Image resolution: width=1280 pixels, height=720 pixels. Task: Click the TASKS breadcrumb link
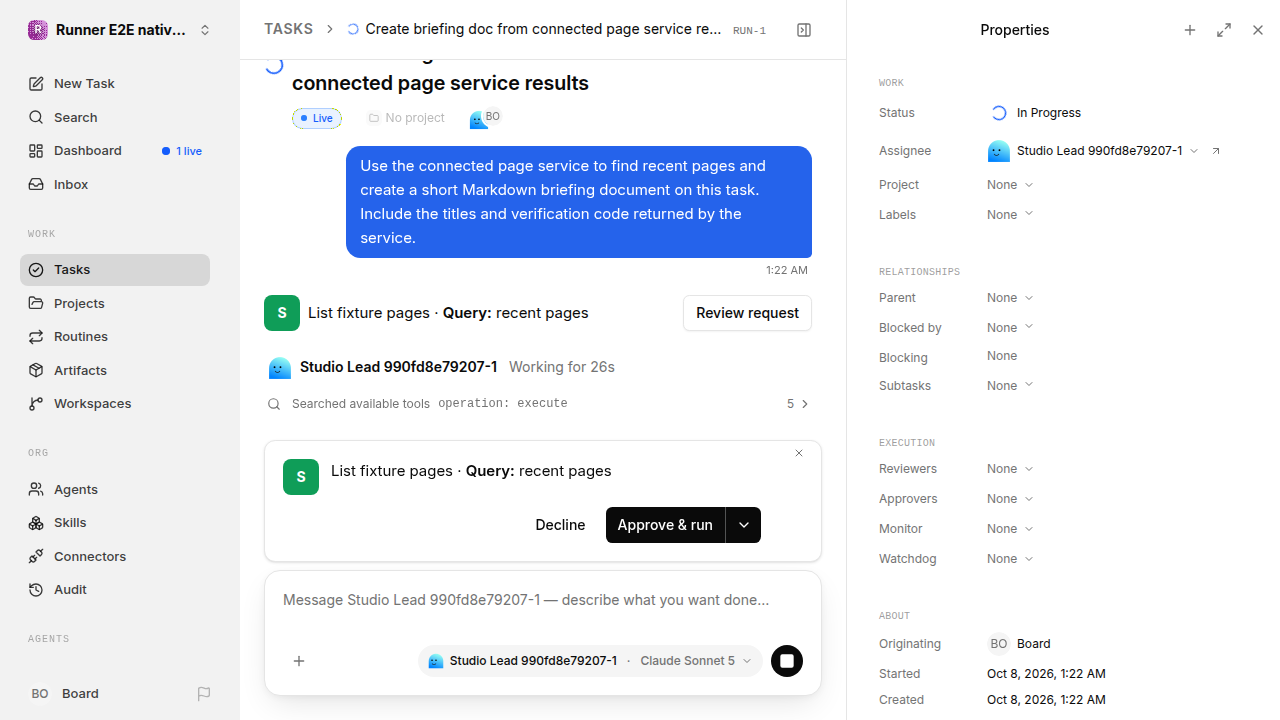(288, 29)
